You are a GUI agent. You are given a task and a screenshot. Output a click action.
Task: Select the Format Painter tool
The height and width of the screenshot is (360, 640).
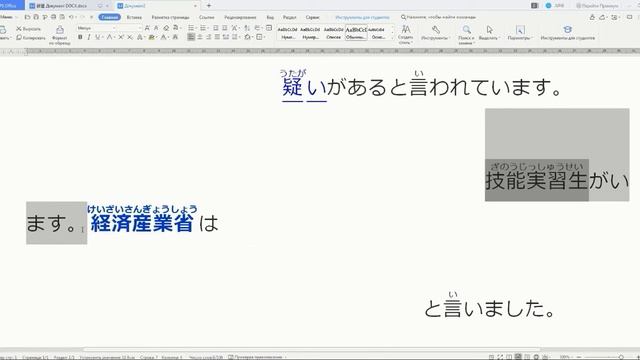pos(60,34)
